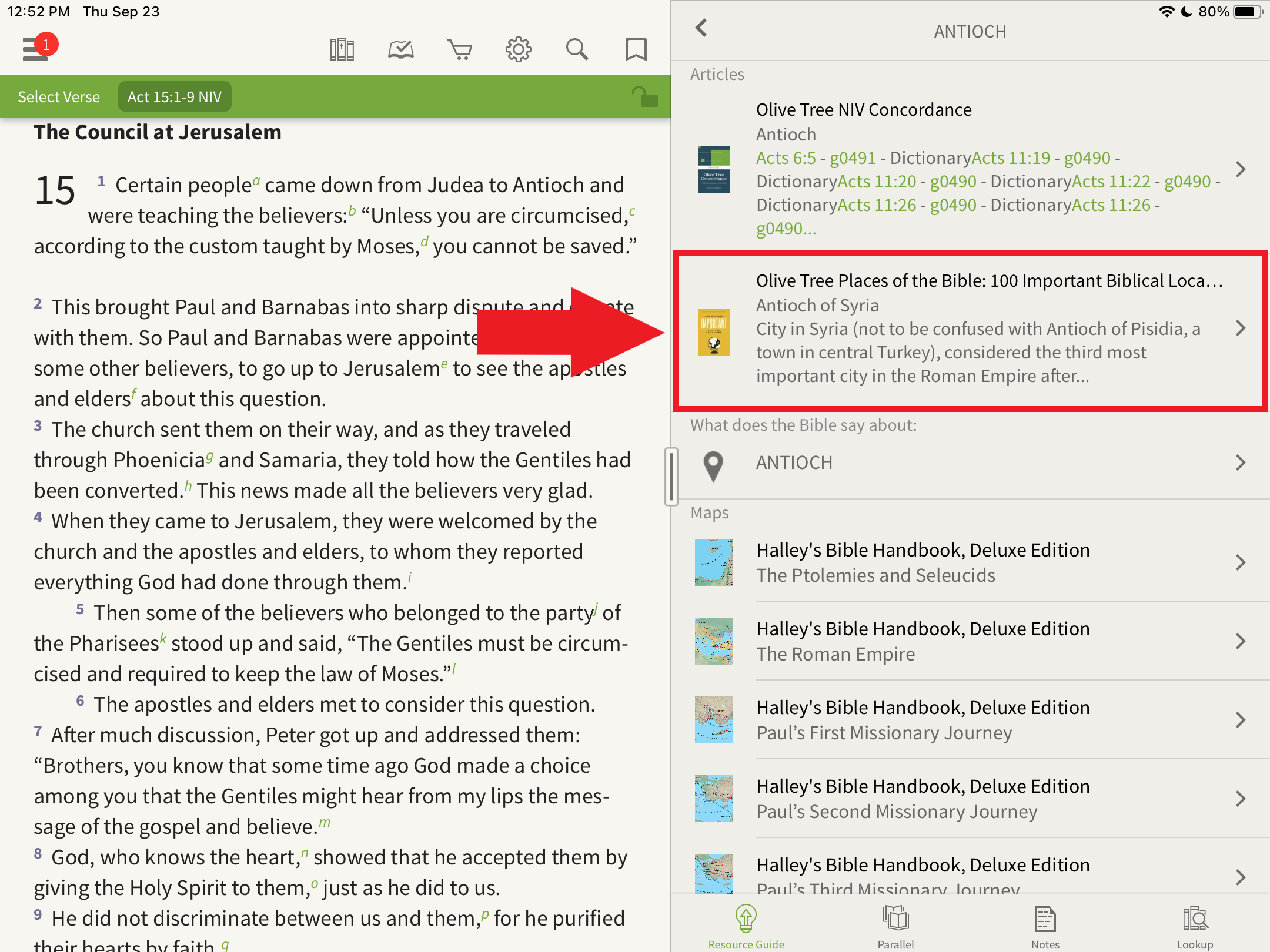This screenshot has width=1270, height=952.
Task: Tap the search magnifier icon
Action: (577, 50)
